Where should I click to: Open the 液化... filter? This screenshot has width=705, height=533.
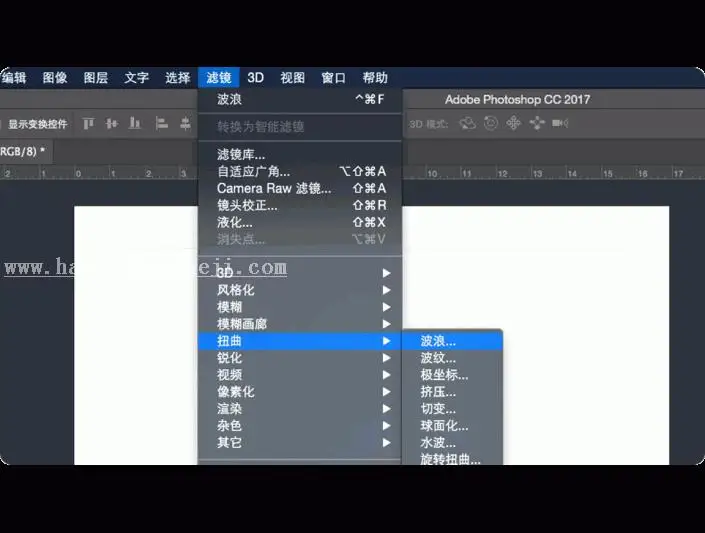coord(300,222)
